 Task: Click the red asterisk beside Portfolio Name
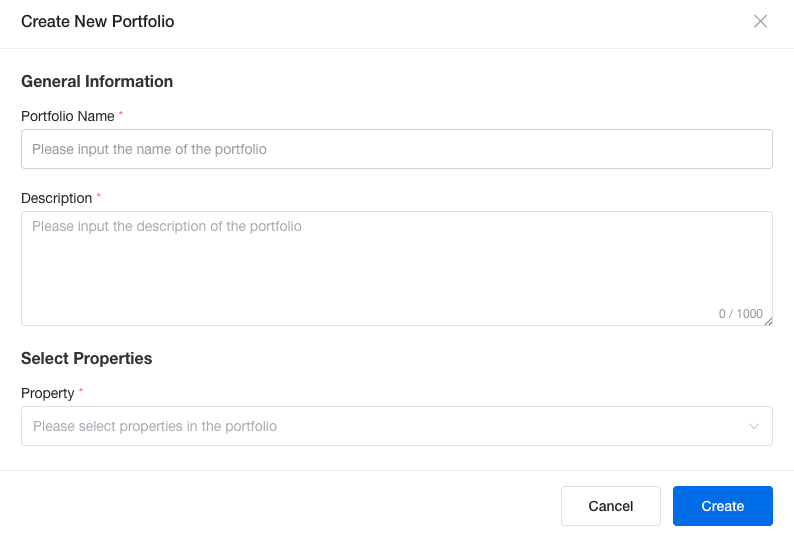[121, 115]
